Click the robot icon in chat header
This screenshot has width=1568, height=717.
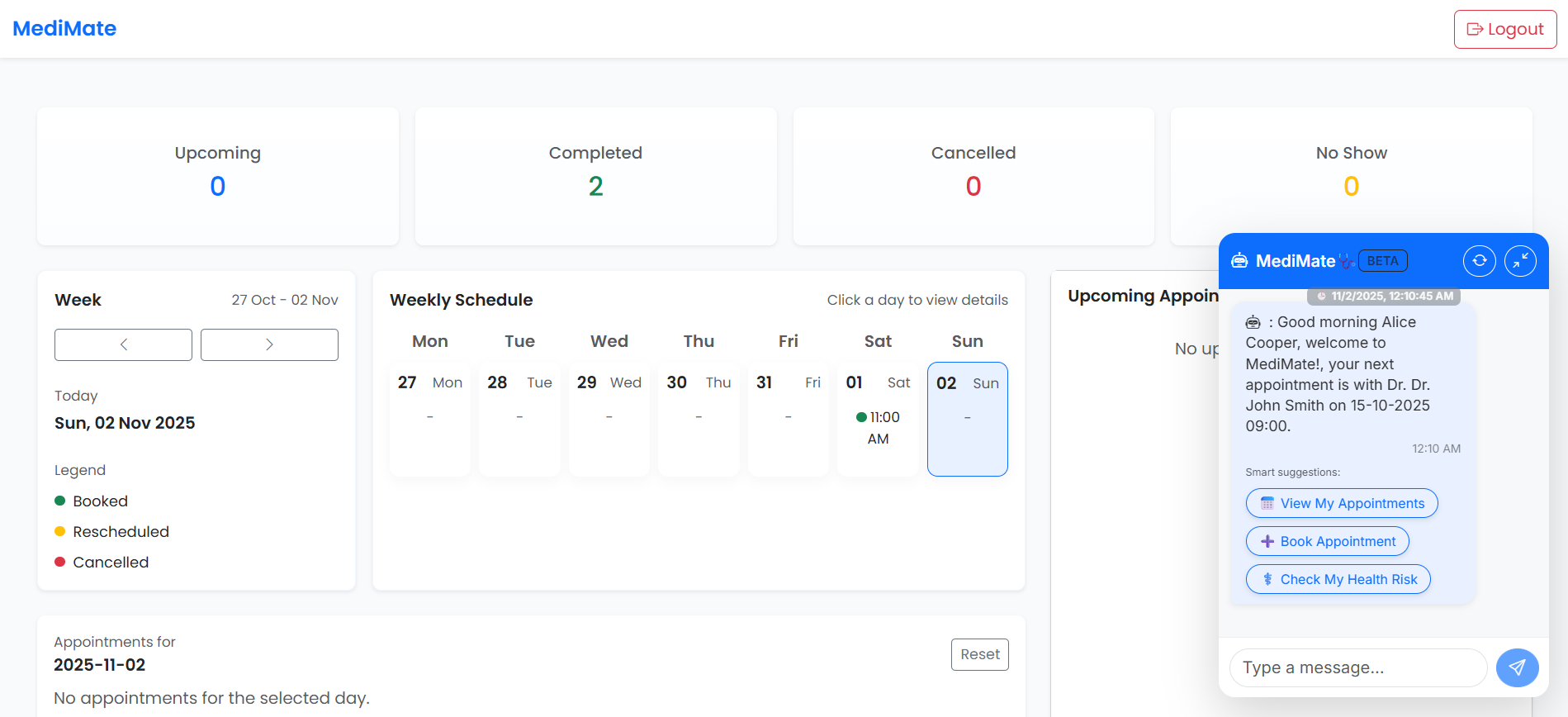point(1239,261)
